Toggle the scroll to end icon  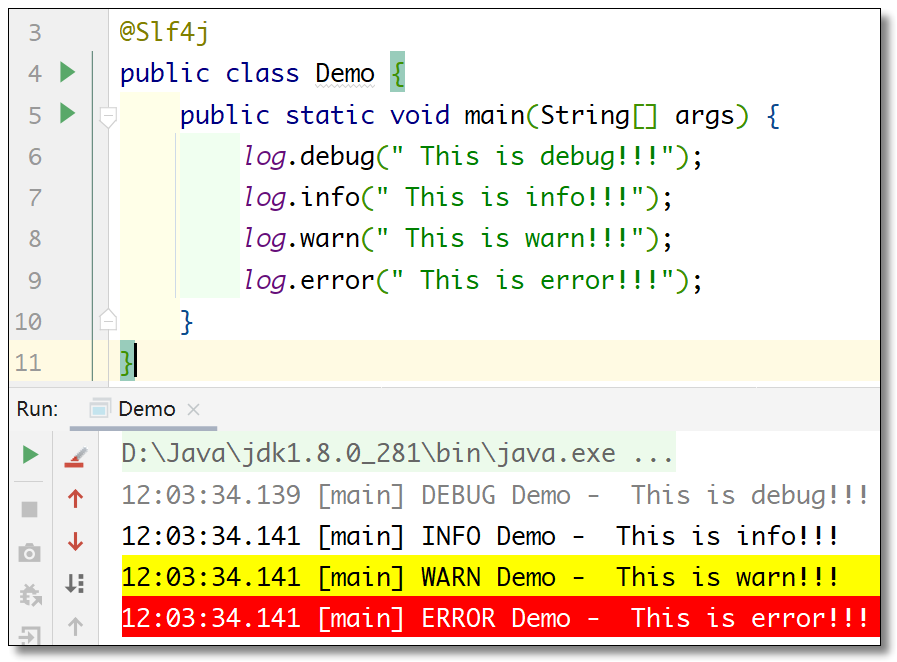(75, 584)
